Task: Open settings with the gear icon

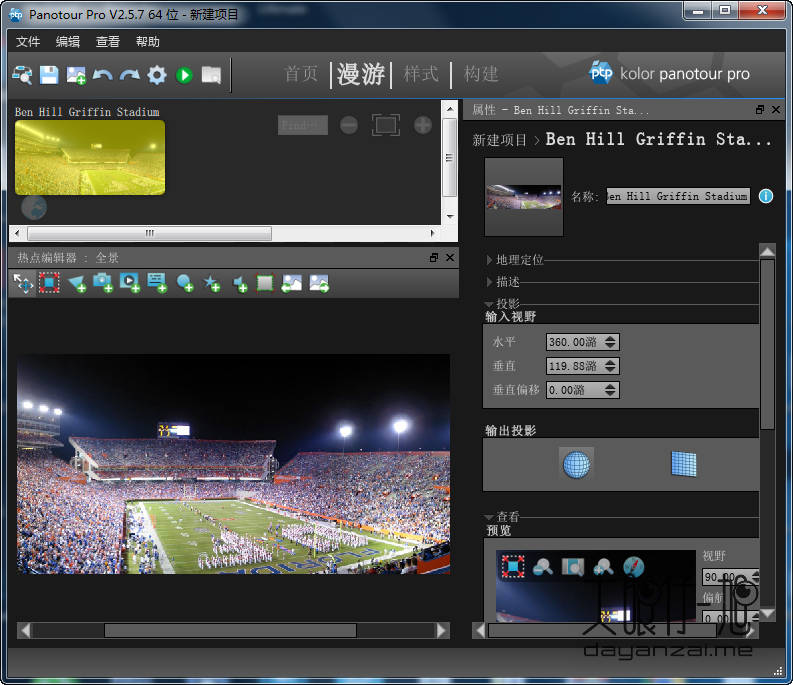Action: 157,75
